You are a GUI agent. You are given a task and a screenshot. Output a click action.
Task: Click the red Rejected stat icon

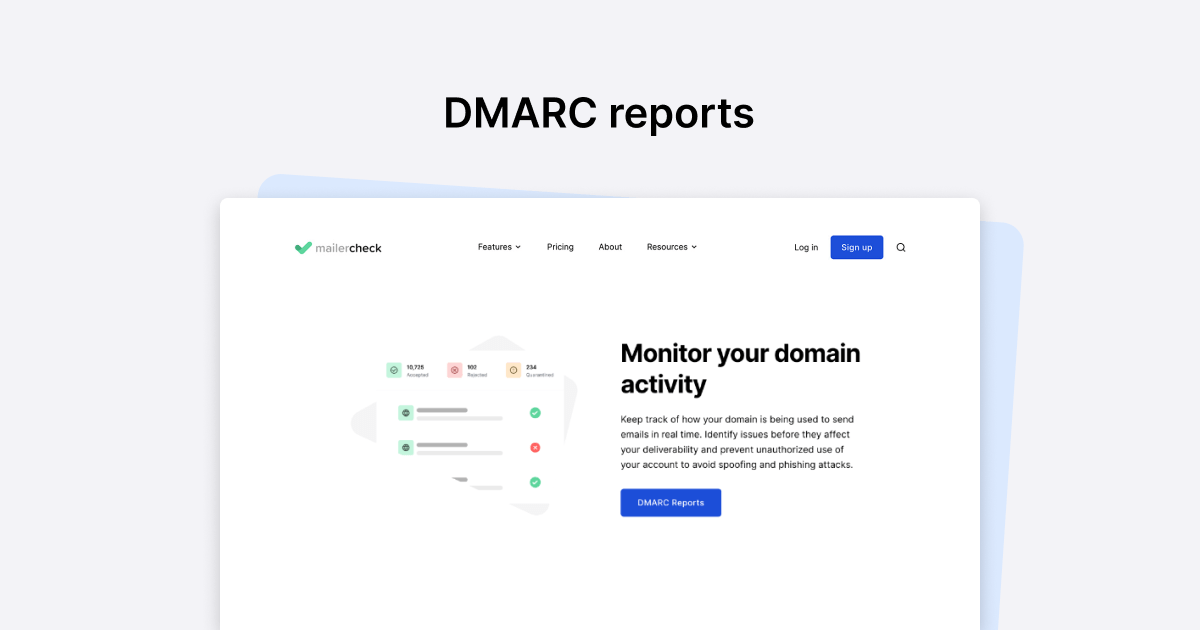tap(454, 370)
